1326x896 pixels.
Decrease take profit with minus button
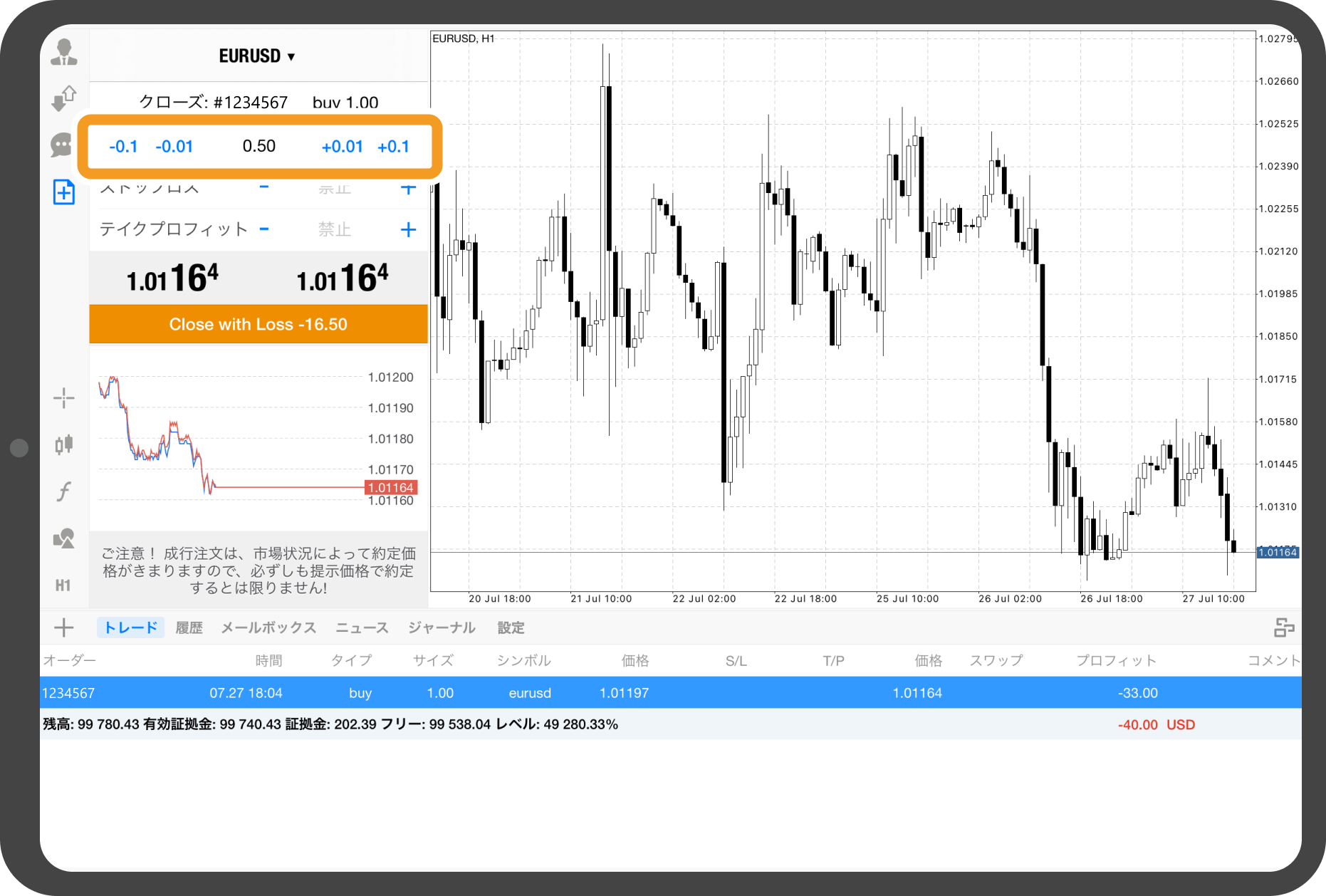[x=264, y=229]
